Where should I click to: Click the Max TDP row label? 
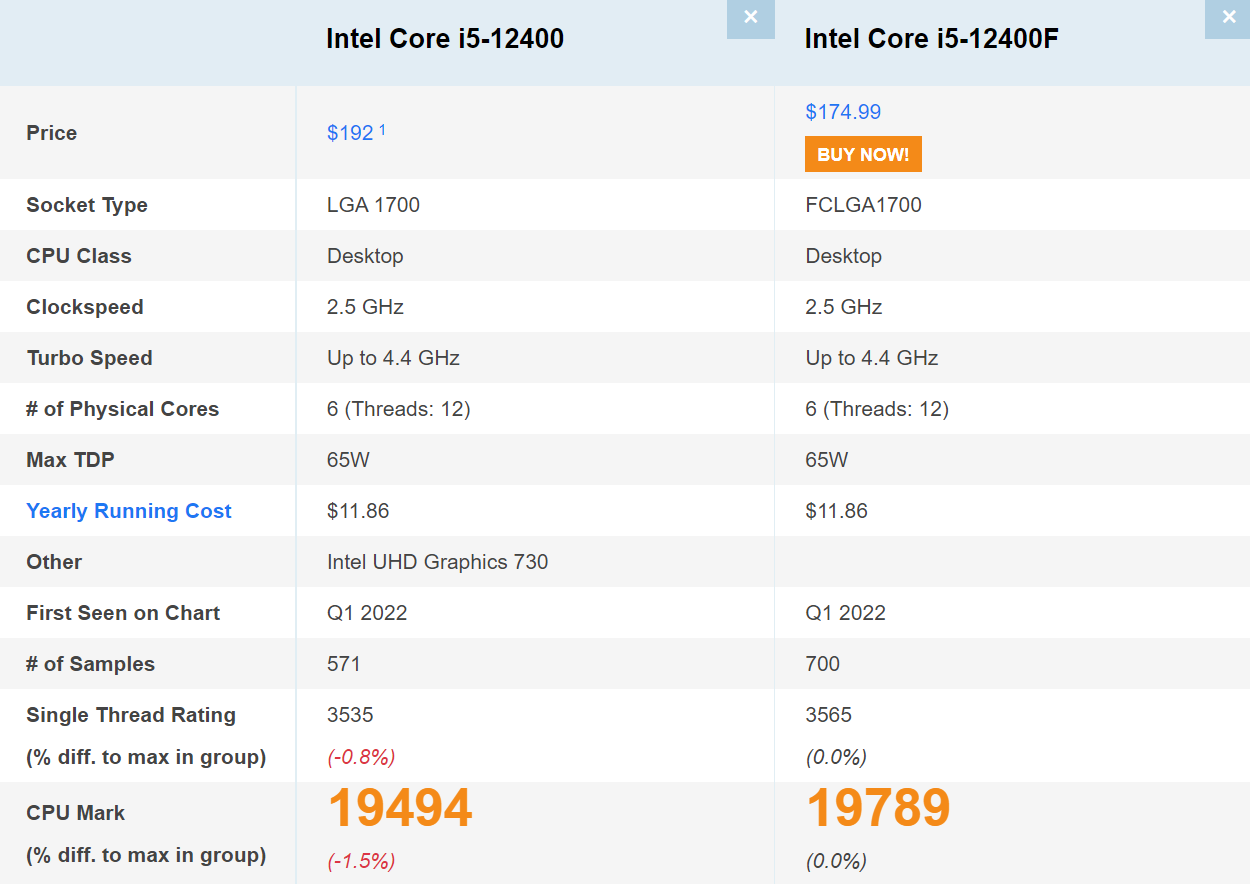(70, 460)
